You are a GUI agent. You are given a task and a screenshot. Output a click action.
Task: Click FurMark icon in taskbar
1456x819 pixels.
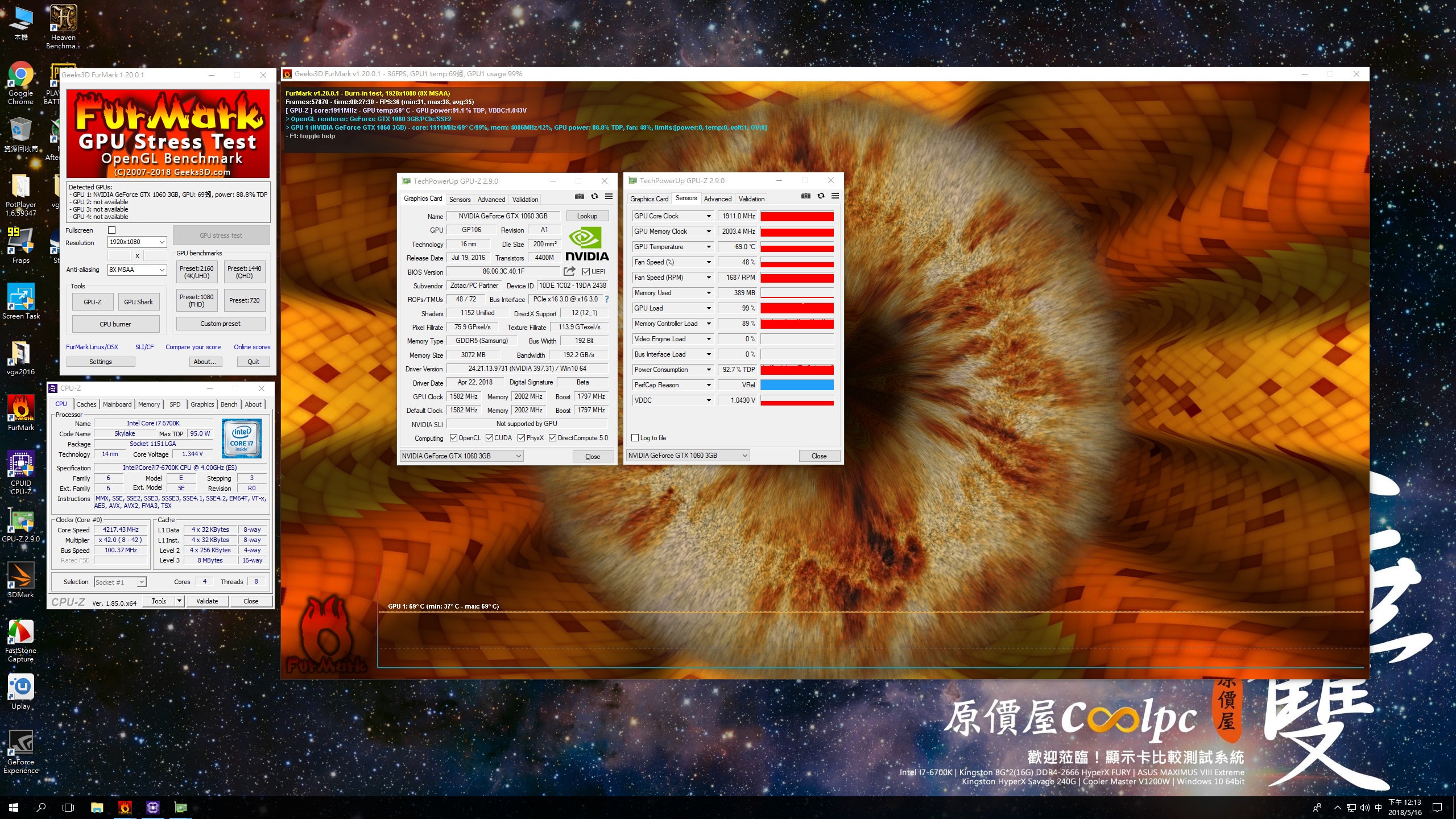[125, 807]
